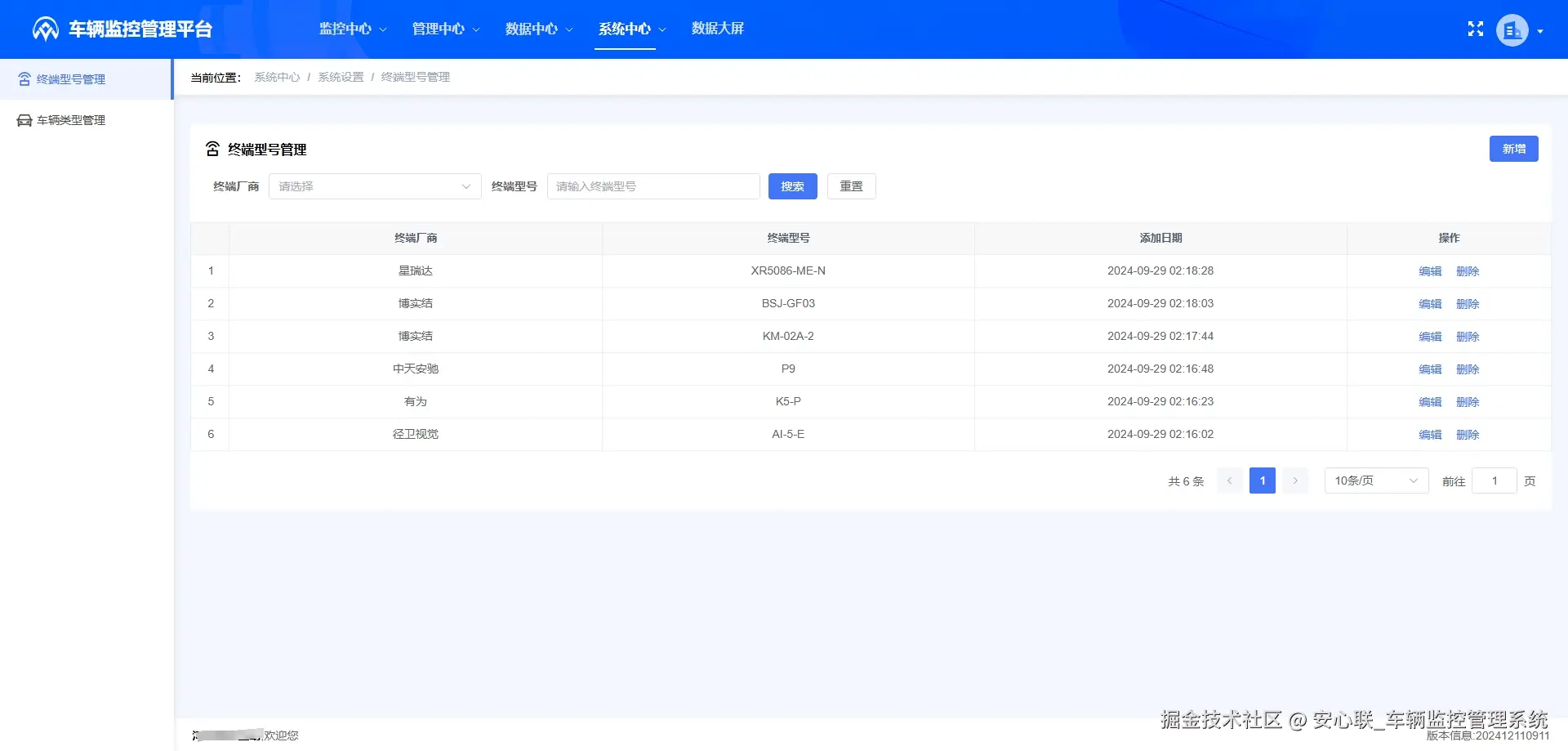Open the 10条/页 page size selector

(x=1375, y=481)
